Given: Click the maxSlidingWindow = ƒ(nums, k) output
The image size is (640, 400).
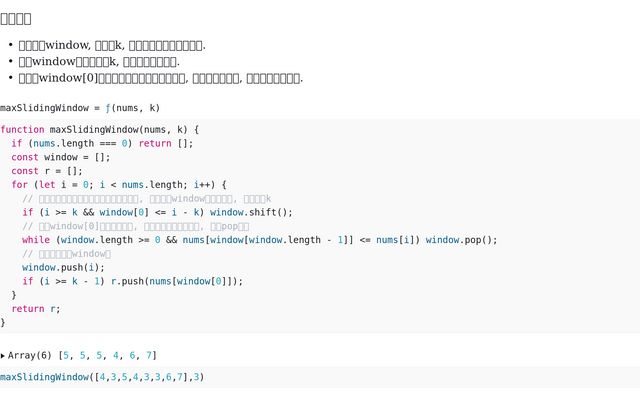Looking at the screenshot, I should coord(80,108).
